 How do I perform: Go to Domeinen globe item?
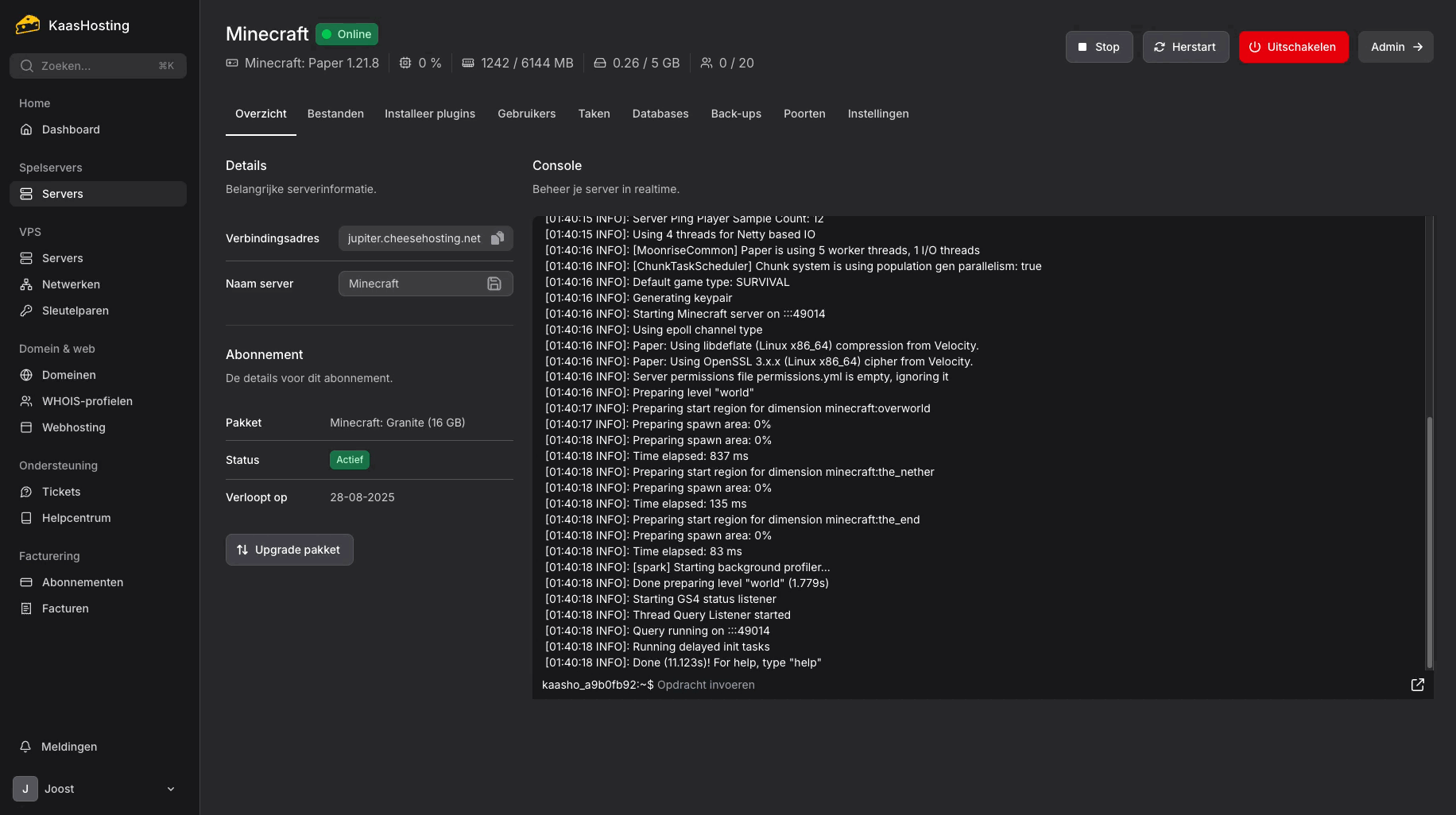[68, 375]
